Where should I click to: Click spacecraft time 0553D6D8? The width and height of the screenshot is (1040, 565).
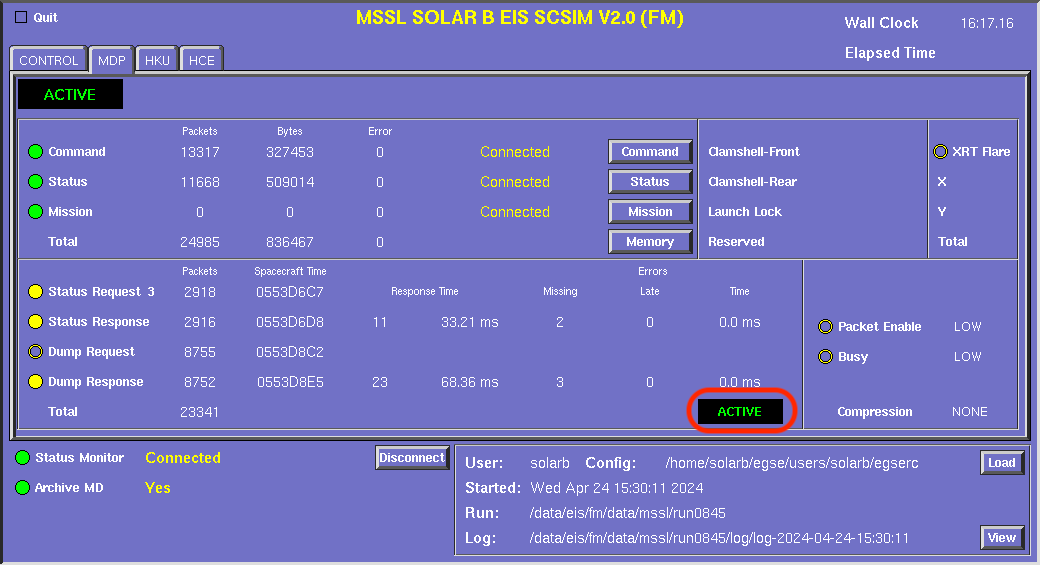pos(290,322)
